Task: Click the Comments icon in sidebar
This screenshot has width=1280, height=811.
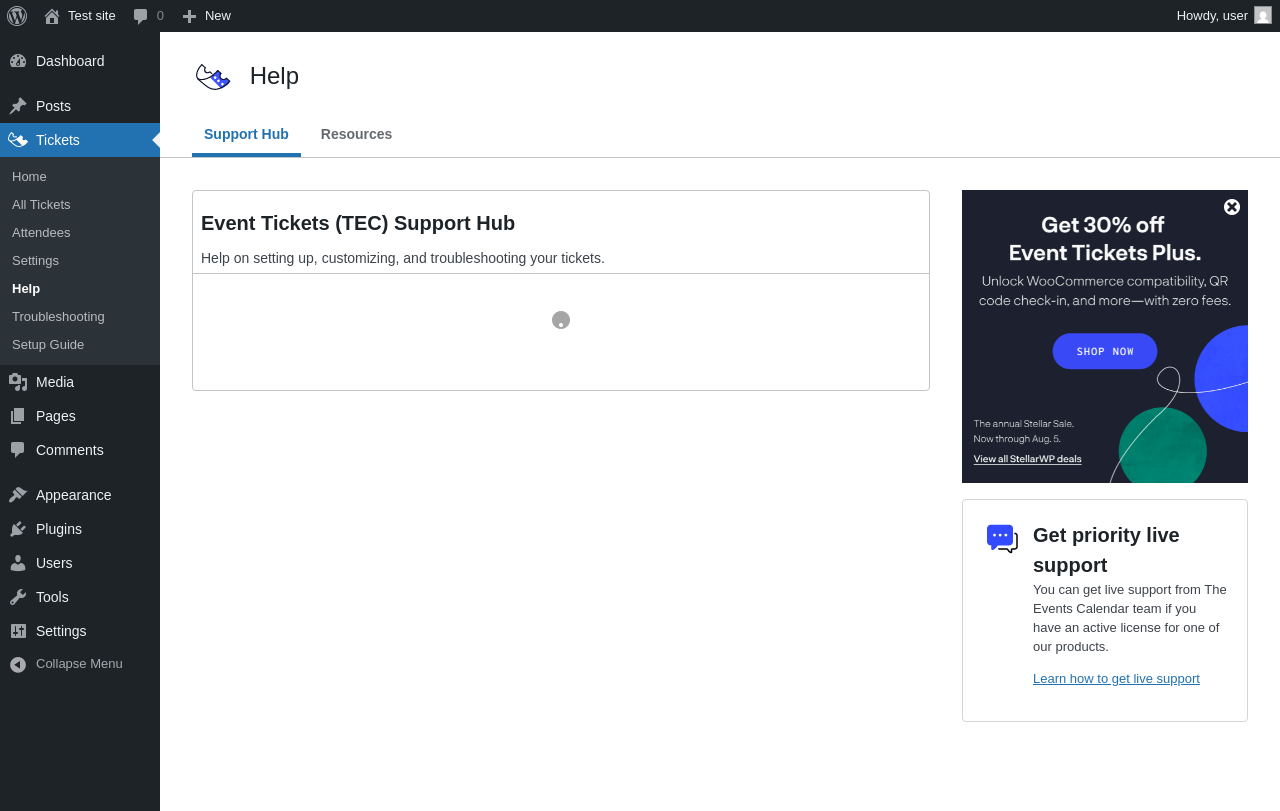Action: (x=18, y=450)
